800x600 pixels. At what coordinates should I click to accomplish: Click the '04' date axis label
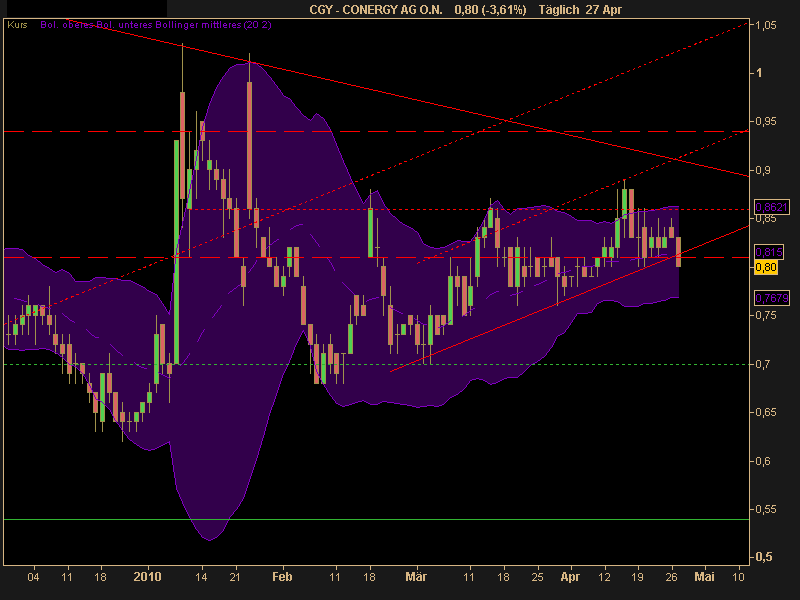point(33,577)
